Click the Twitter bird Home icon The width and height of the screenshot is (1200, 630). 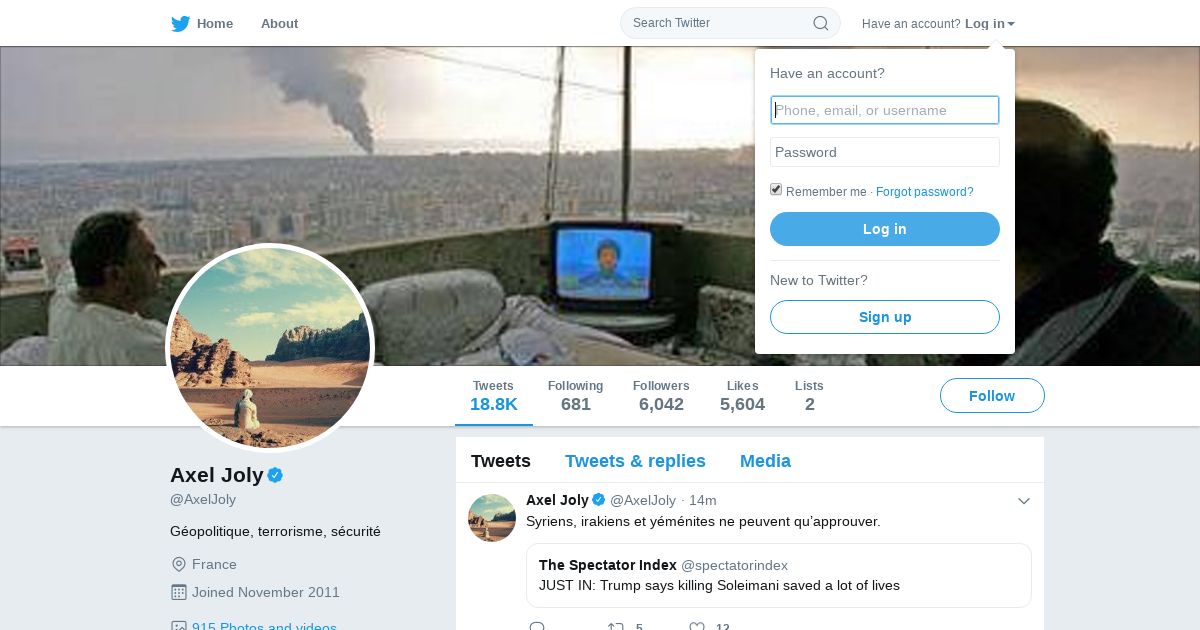(x=180, y=23)
